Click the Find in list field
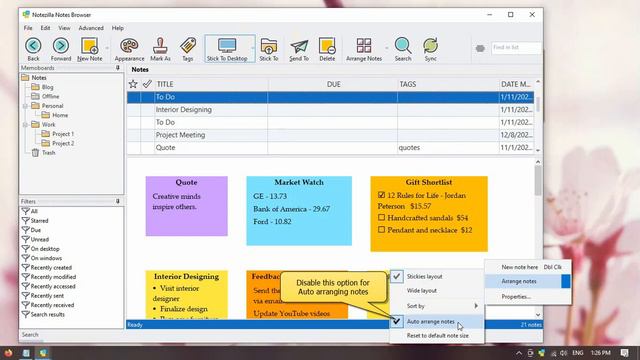 (516, 48)
